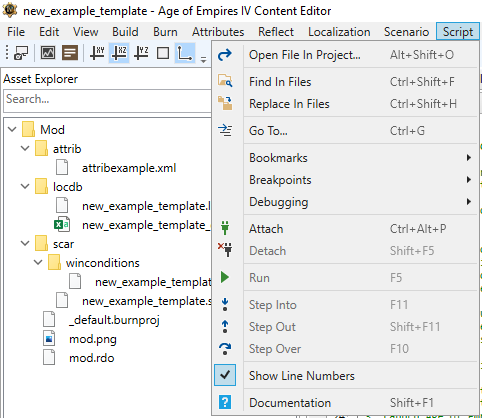482x418 pixels.
Task: Collapse the scar folder chevron
Action: (25, 243)
